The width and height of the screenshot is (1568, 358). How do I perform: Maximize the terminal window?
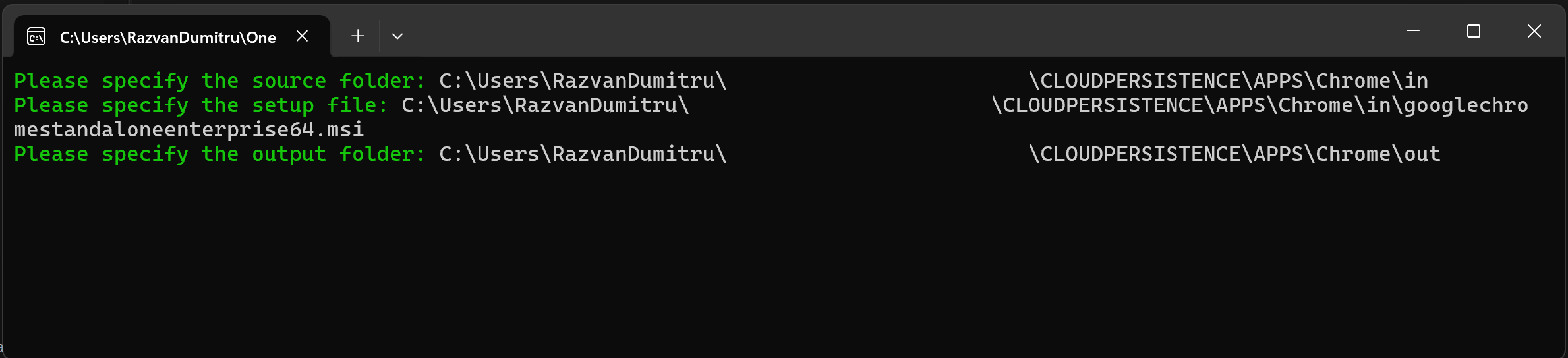[x=1474, y=31]
